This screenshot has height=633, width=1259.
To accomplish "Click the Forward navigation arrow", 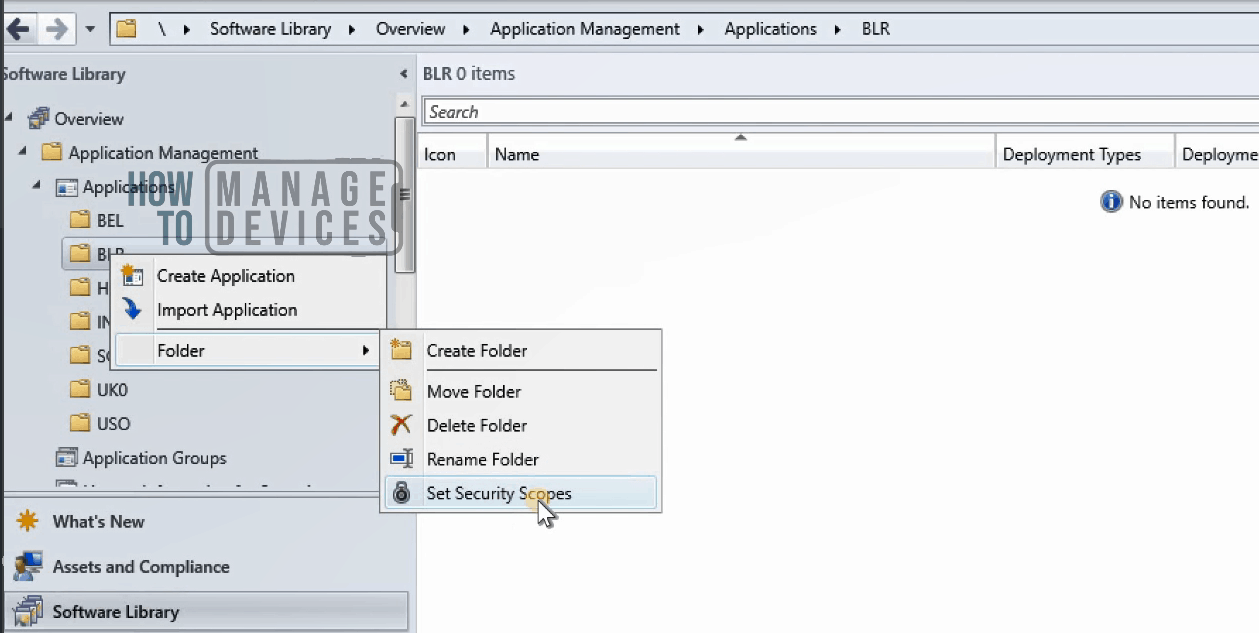I will pos(56,28).
